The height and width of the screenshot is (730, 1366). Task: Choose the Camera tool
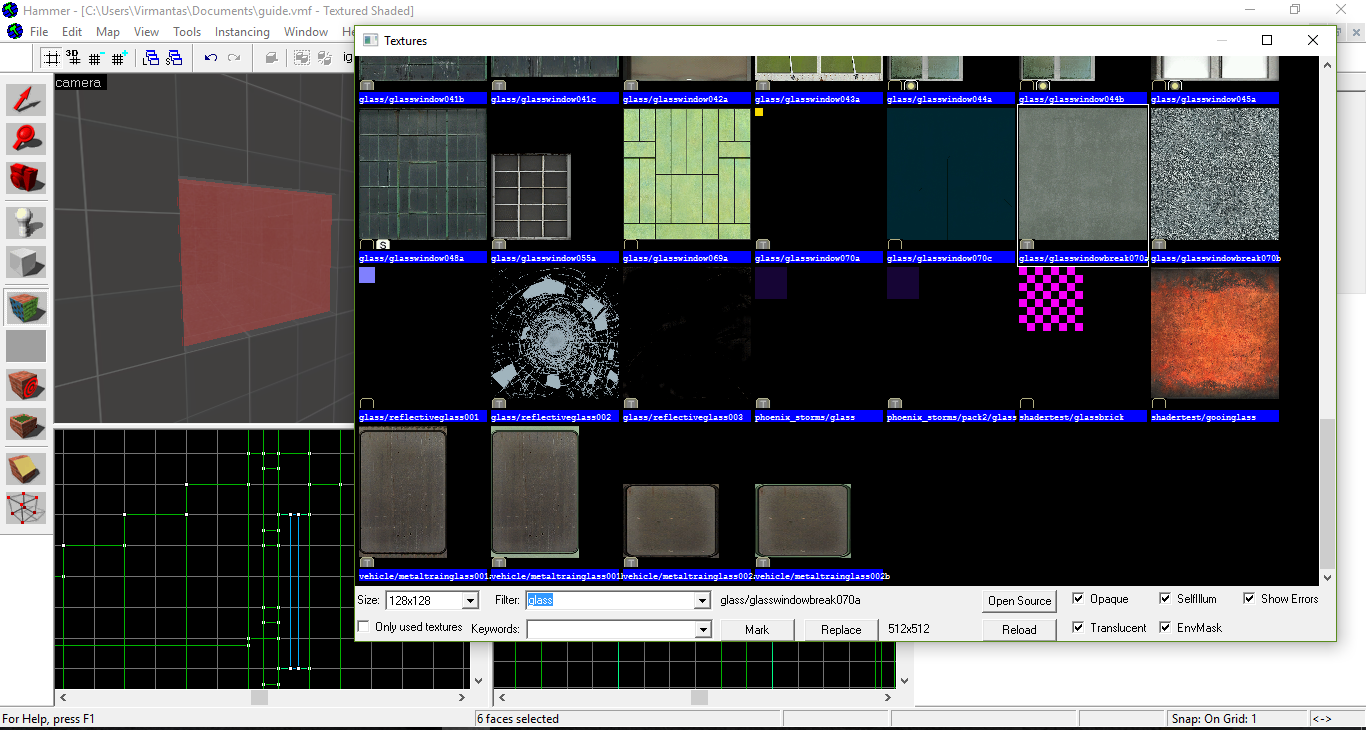click(26, 177)
